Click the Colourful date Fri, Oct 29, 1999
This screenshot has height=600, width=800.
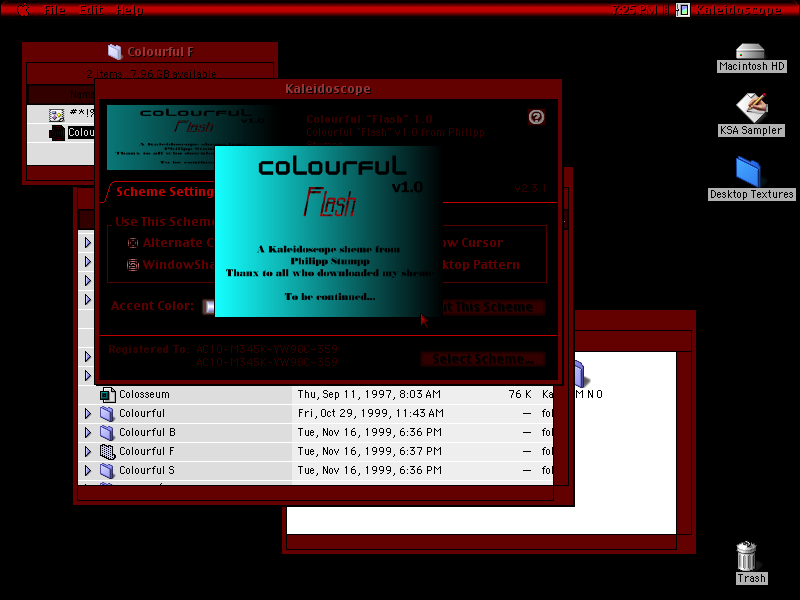pyautogui.click(x=371, y=413)
